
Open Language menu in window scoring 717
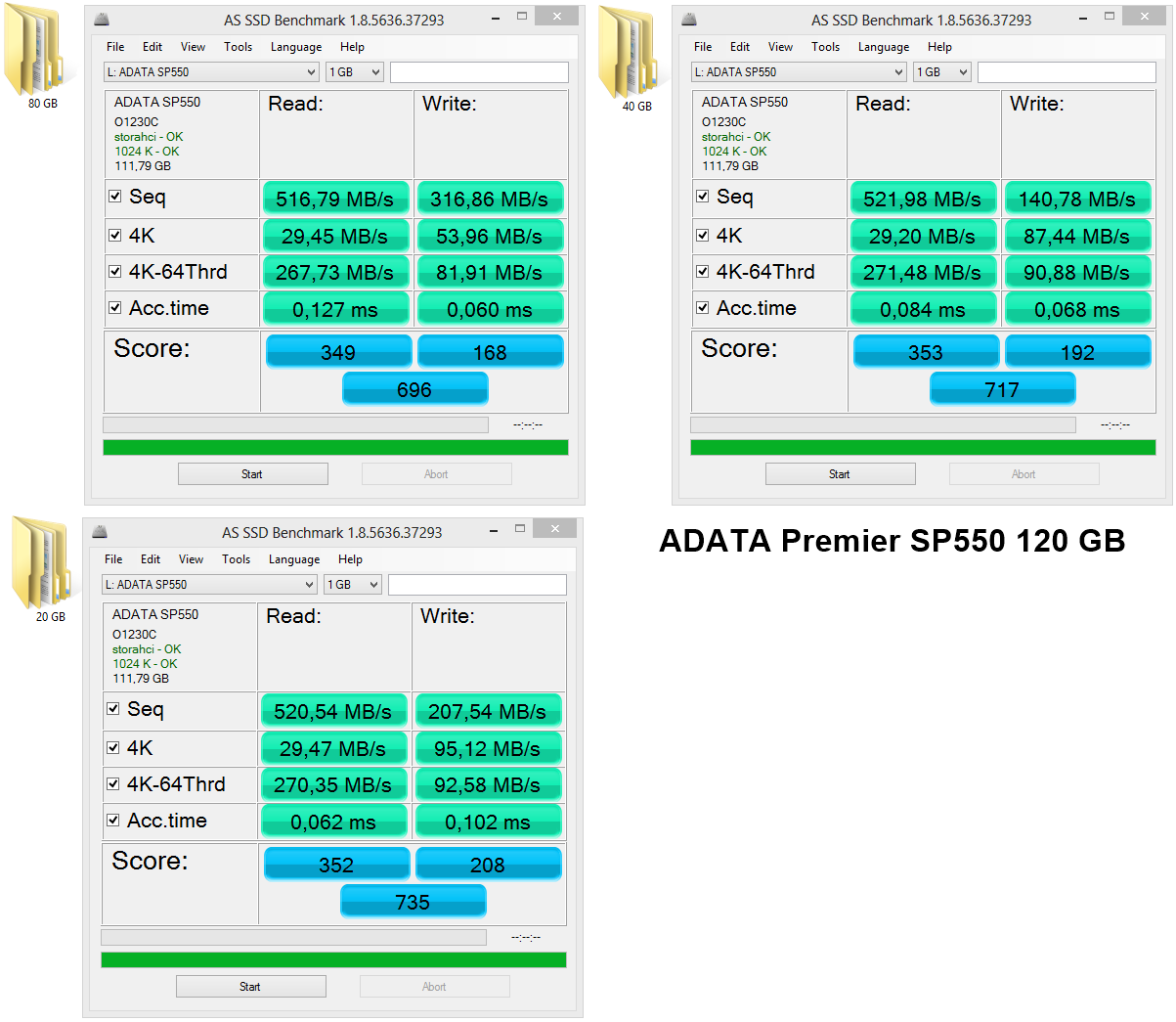point(884,47)
